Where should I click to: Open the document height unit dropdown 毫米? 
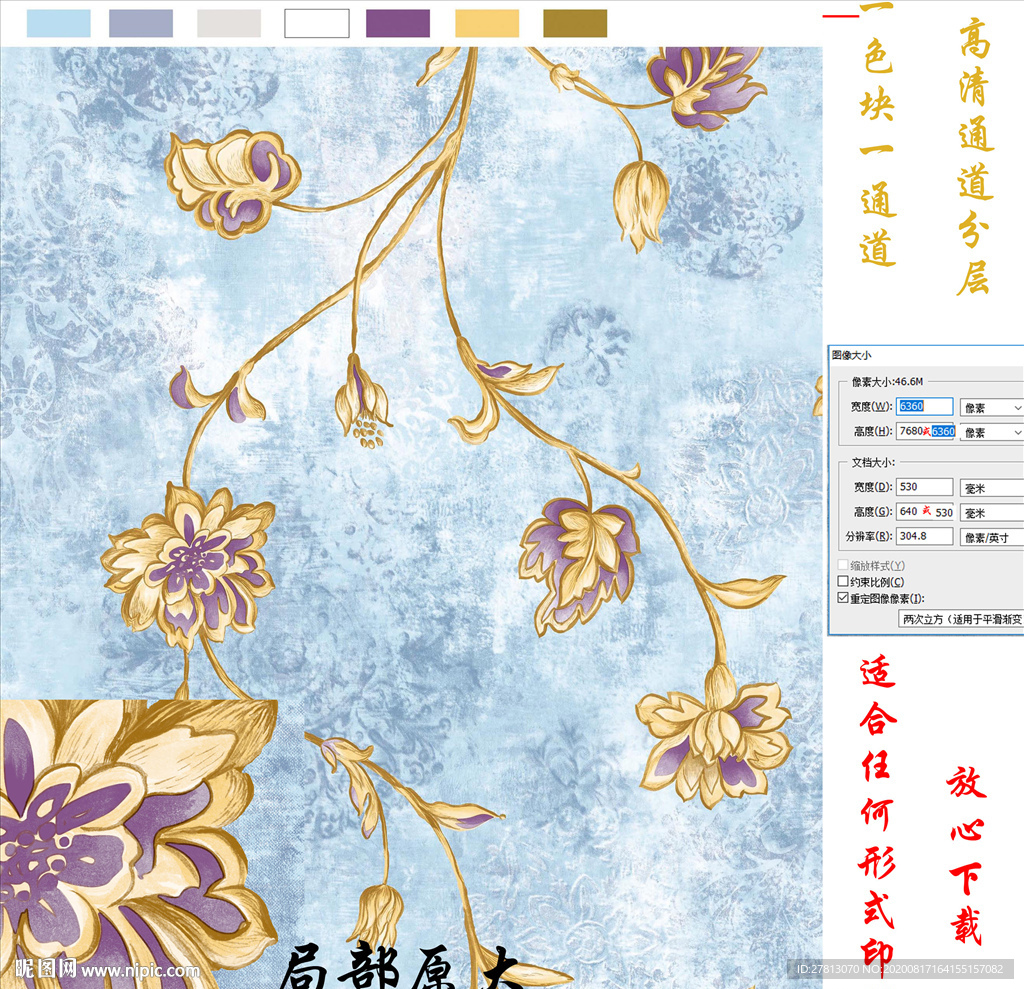point(991,513)
